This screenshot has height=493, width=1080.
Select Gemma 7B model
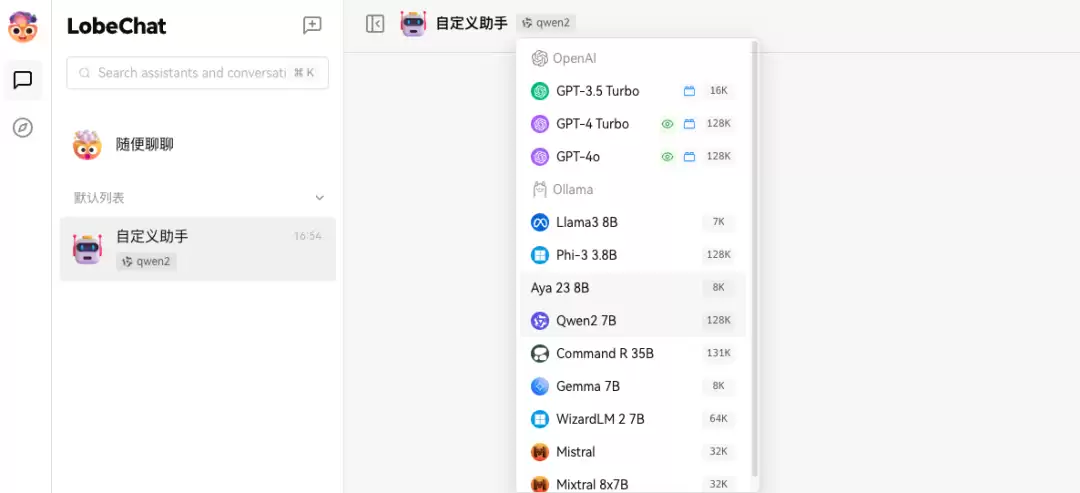pyautogui.click(x=632, y=386)
